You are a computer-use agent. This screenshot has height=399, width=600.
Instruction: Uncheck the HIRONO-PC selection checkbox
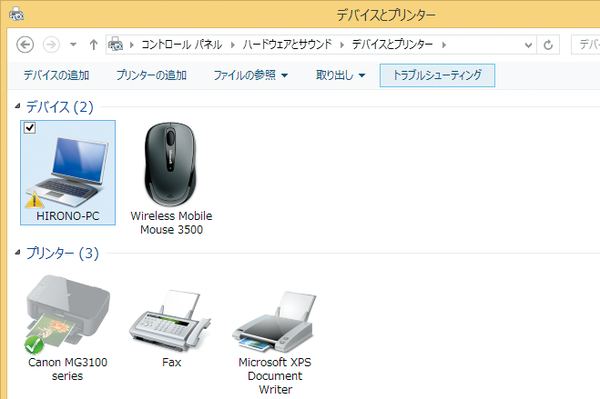click(x=30, y=128)
